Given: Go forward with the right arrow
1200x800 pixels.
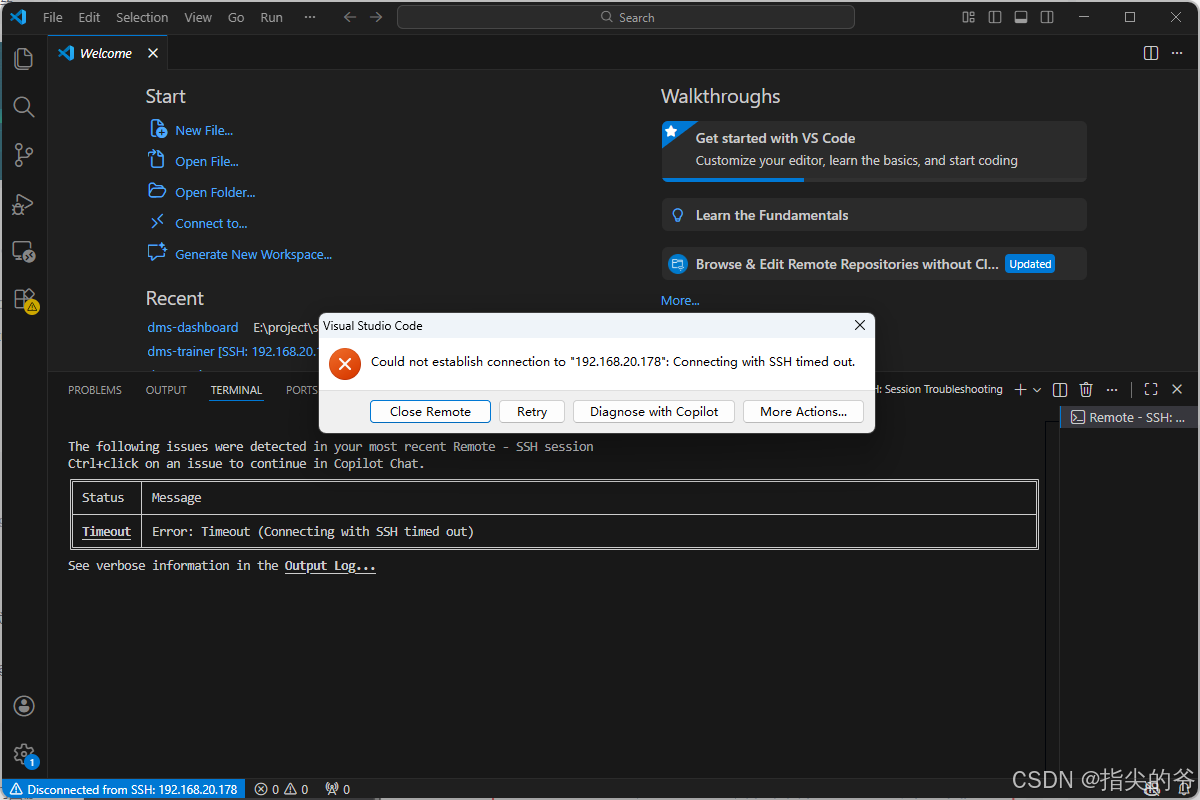Looking at the screenshot, I should pyautogui.click(x=376, y=17).
